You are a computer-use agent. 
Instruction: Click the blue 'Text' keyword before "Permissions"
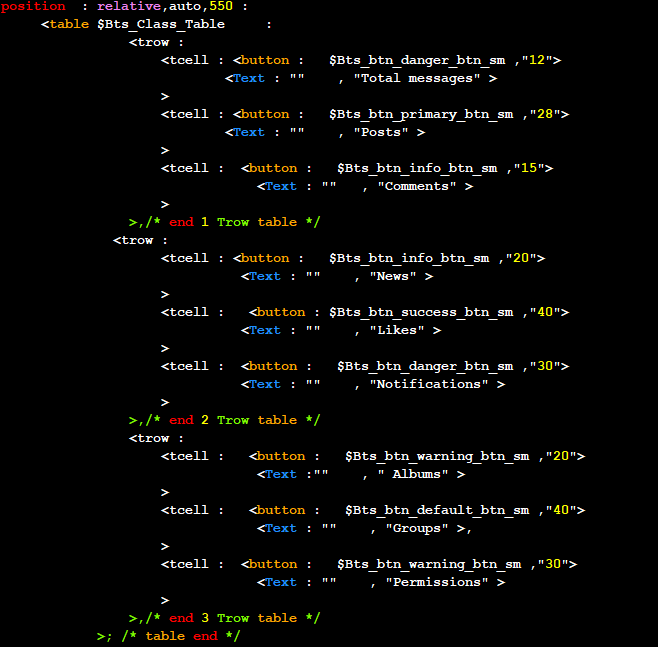pos(281,583)
